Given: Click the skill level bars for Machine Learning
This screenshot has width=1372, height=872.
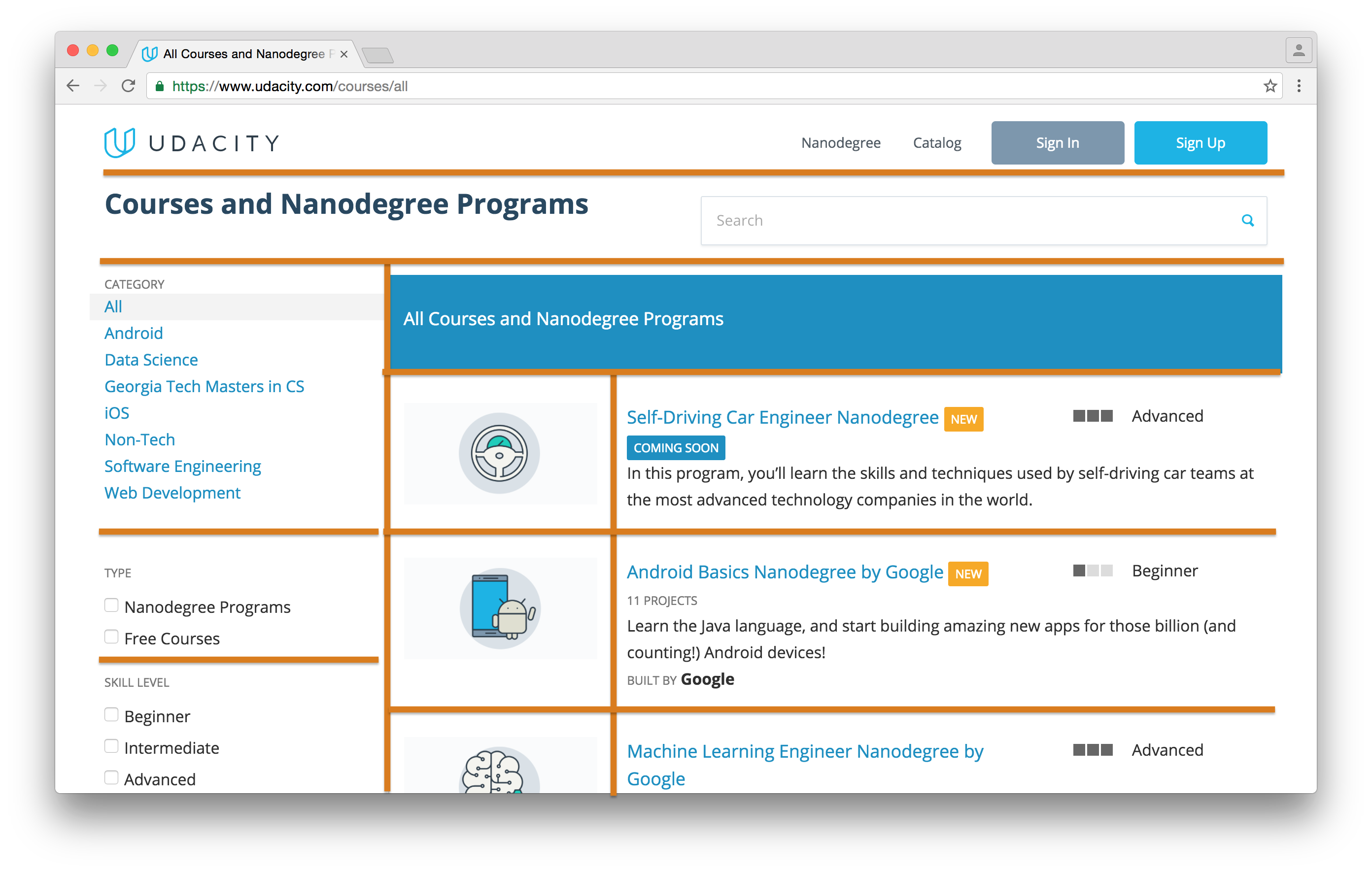Looking at the screenshot, I should [x=1092, y=749].
